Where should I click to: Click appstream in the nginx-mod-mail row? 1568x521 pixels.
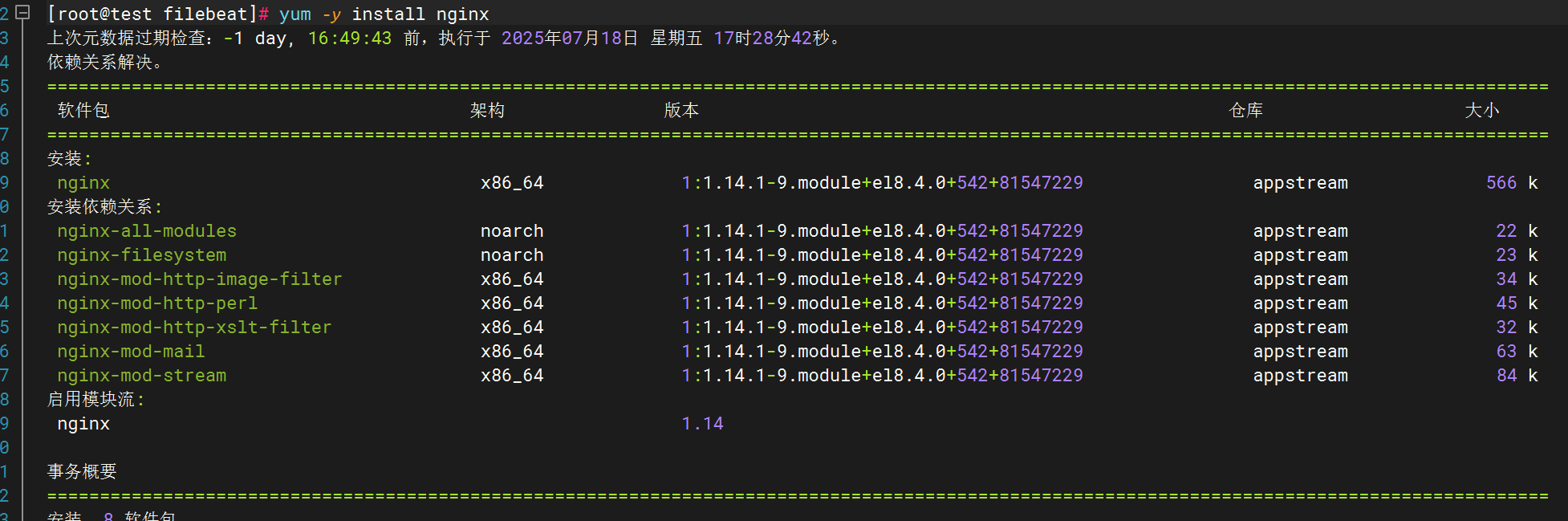(1301, 352)
